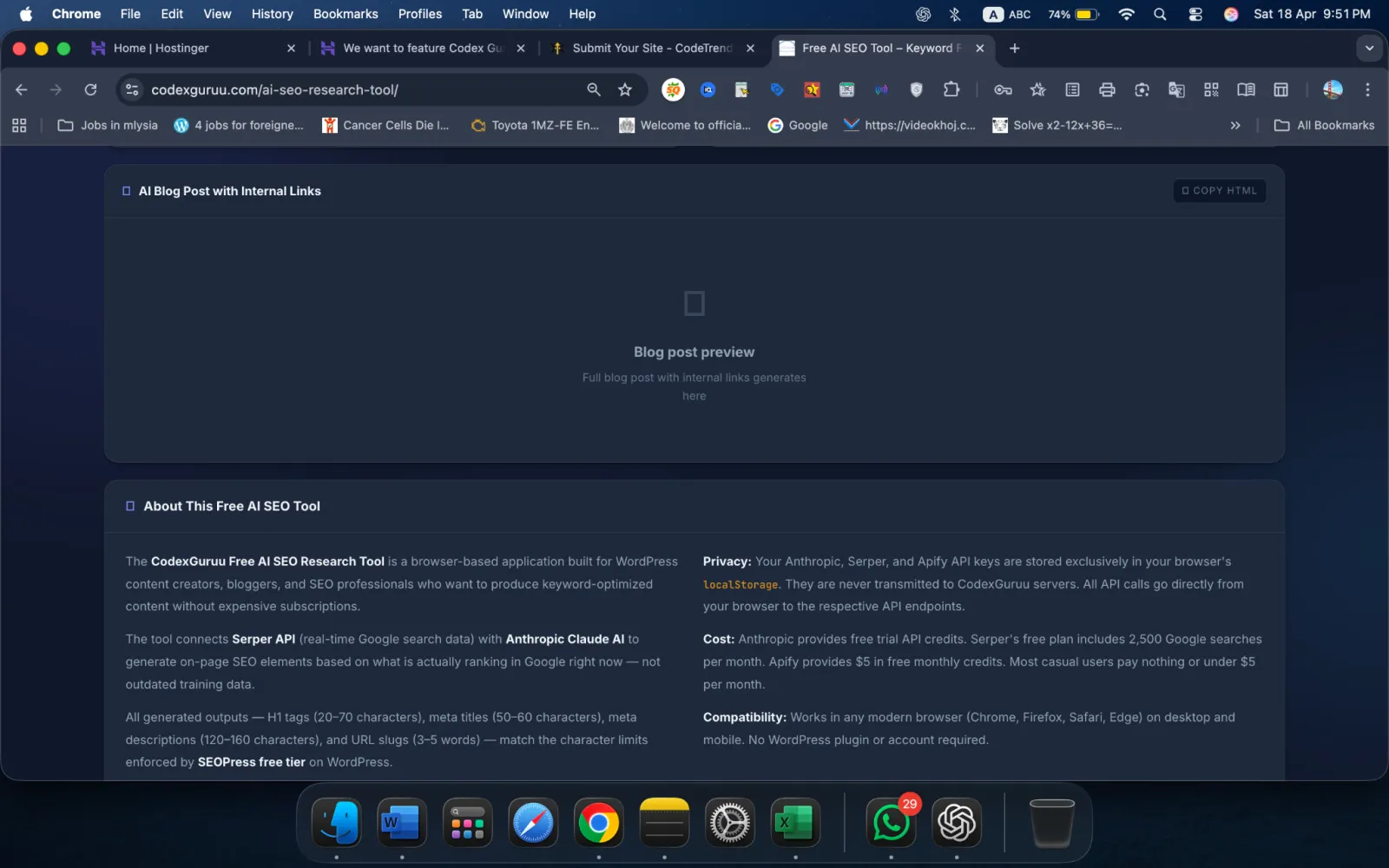The image size is (1389, 868).
Task: Click the view site information icon
Action: (132, 89)
